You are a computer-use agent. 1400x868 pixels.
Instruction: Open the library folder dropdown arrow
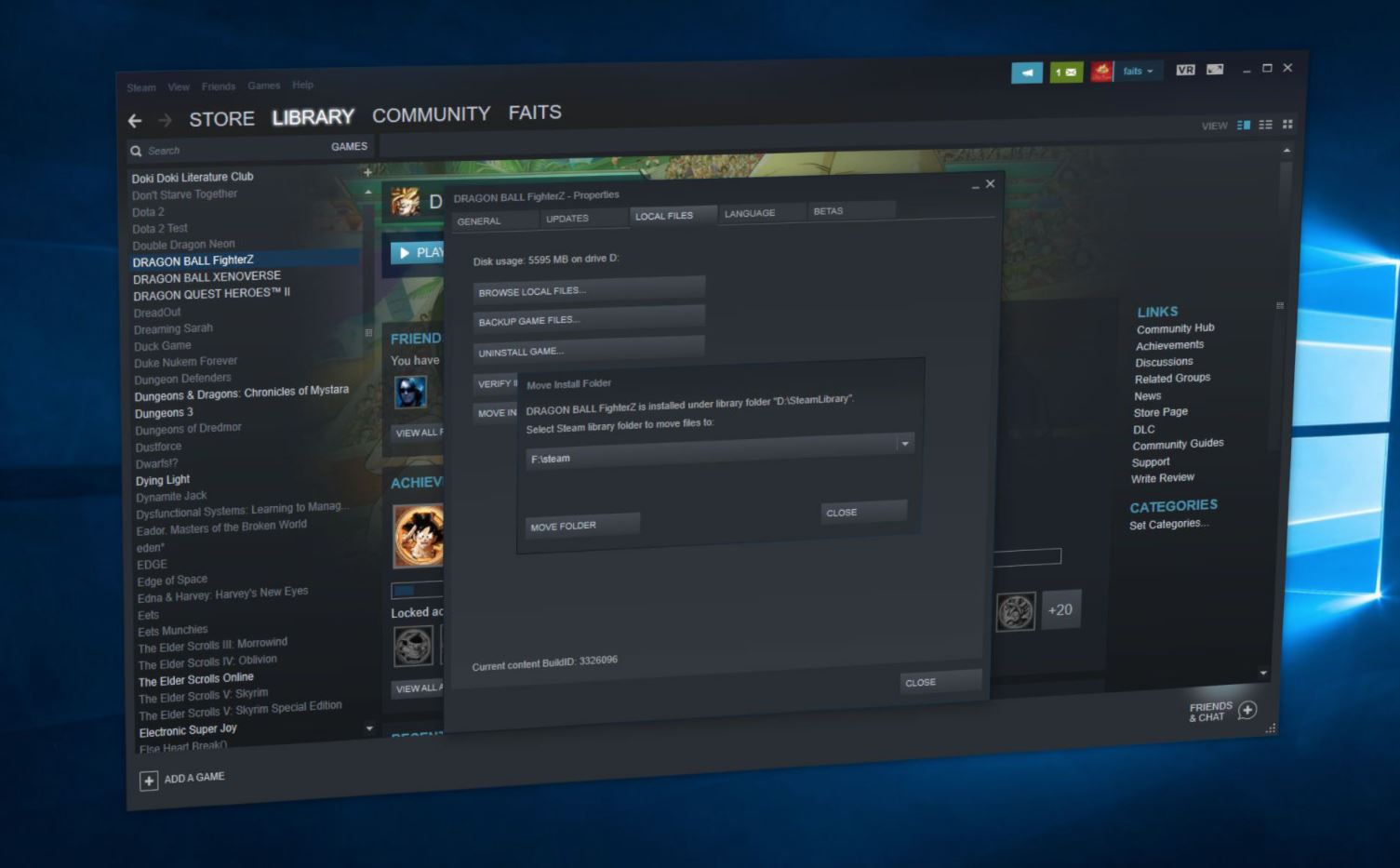click(x=904, y=444)
